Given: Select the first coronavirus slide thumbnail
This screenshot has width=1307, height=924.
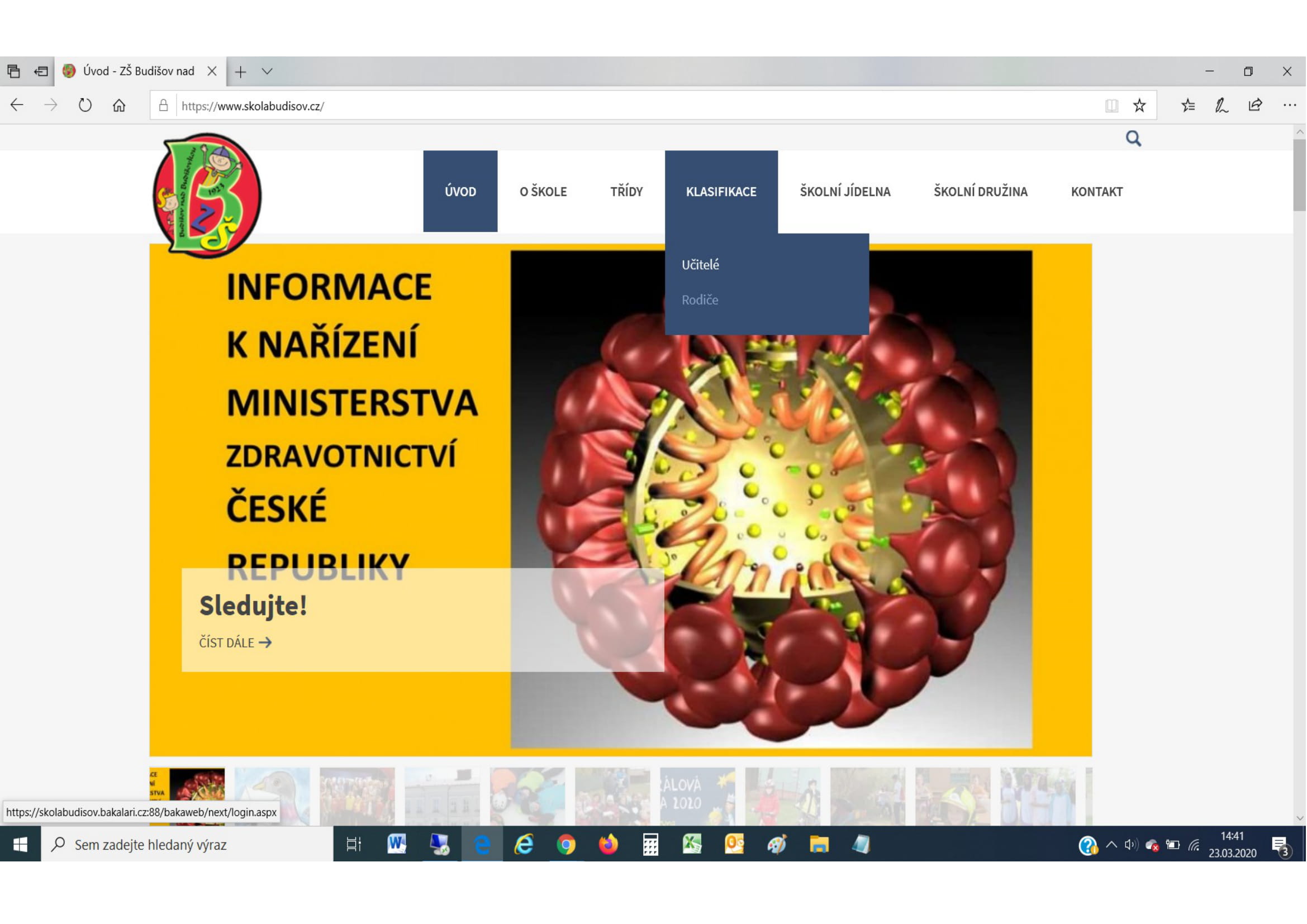Looking at the screenshot, I should (187, 797).
